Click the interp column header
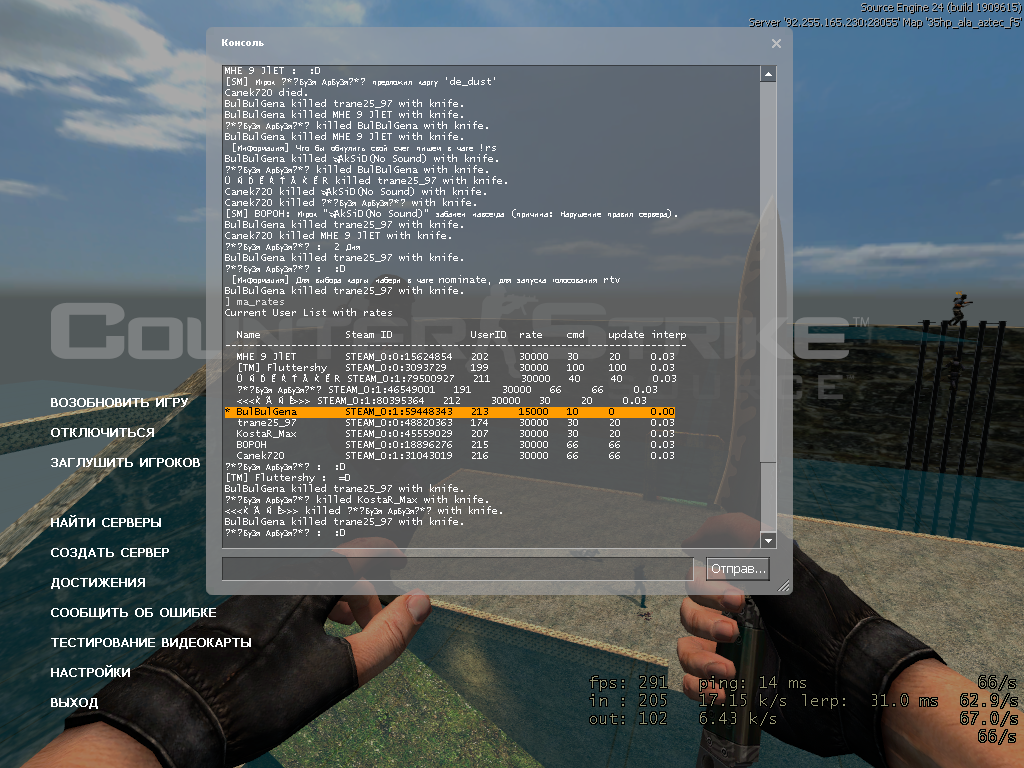 coord(669,335)
